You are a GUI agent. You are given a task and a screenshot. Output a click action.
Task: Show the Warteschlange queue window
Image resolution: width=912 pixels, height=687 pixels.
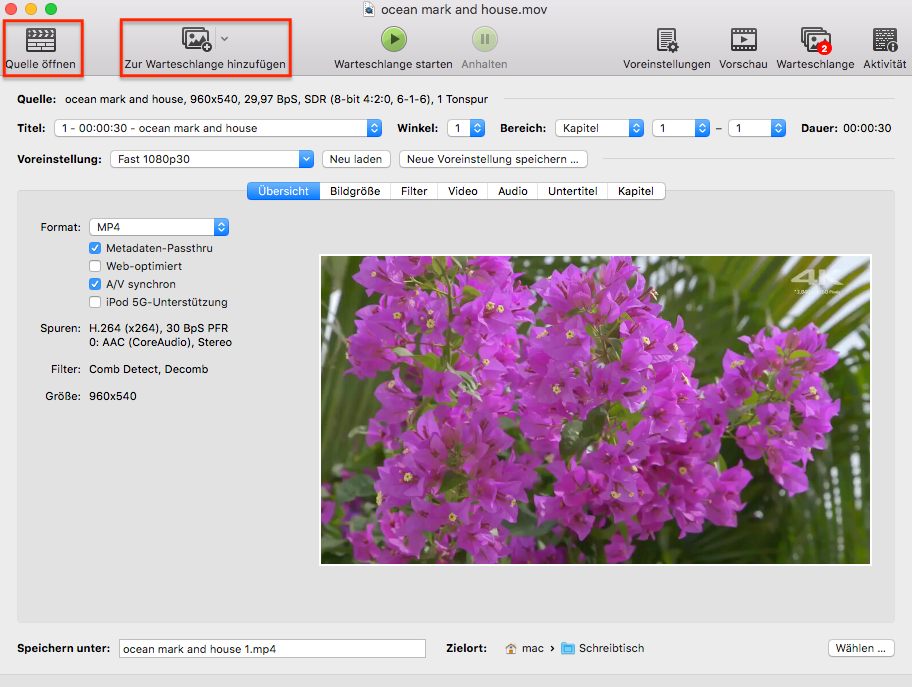point(815,40)
